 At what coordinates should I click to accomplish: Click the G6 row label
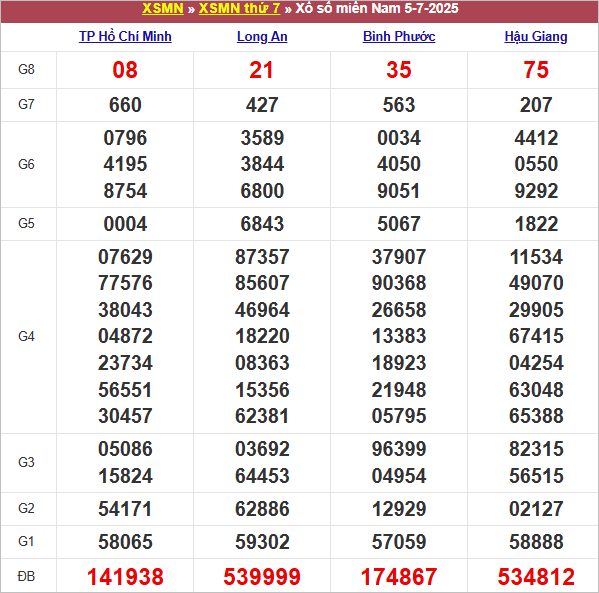point(26,165)
